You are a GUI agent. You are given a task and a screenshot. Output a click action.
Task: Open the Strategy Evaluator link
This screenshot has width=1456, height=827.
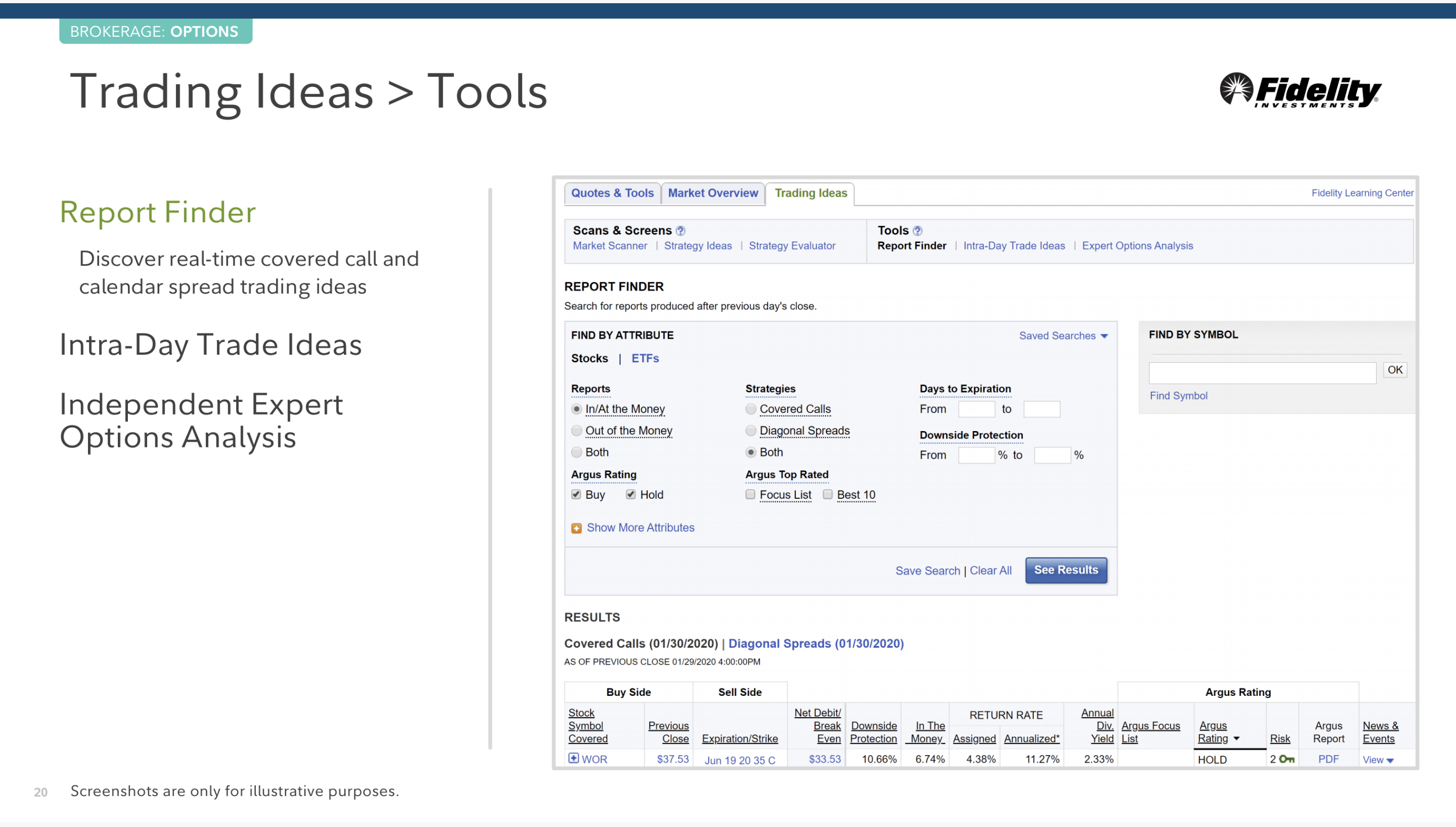coord(792,246)
